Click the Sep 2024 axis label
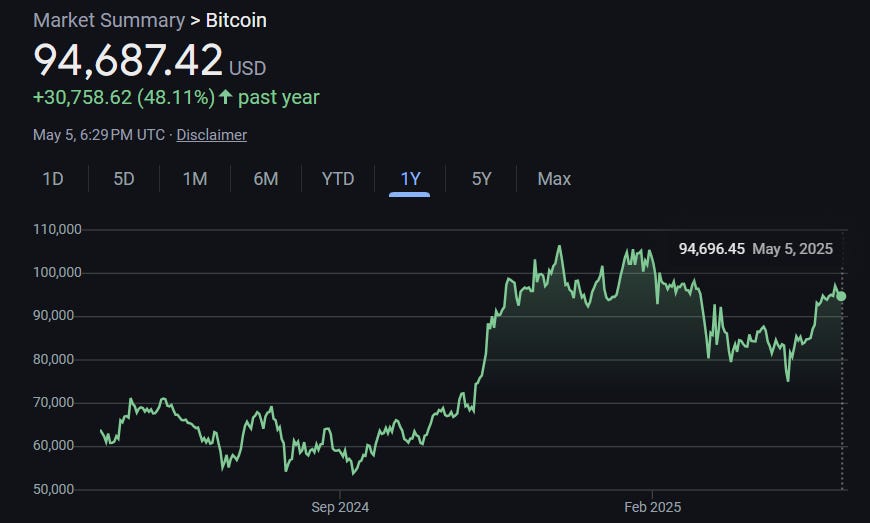 (x=340, y=507)
